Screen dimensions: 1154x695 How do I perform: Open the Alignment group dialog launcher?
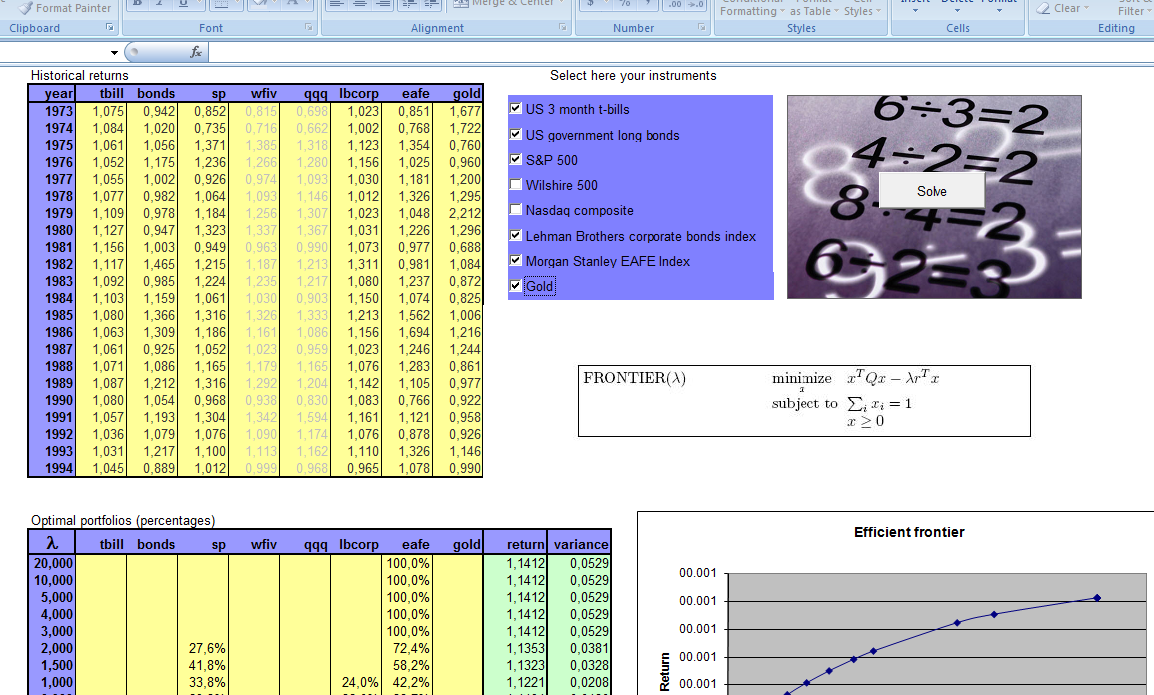coord(564,28)
